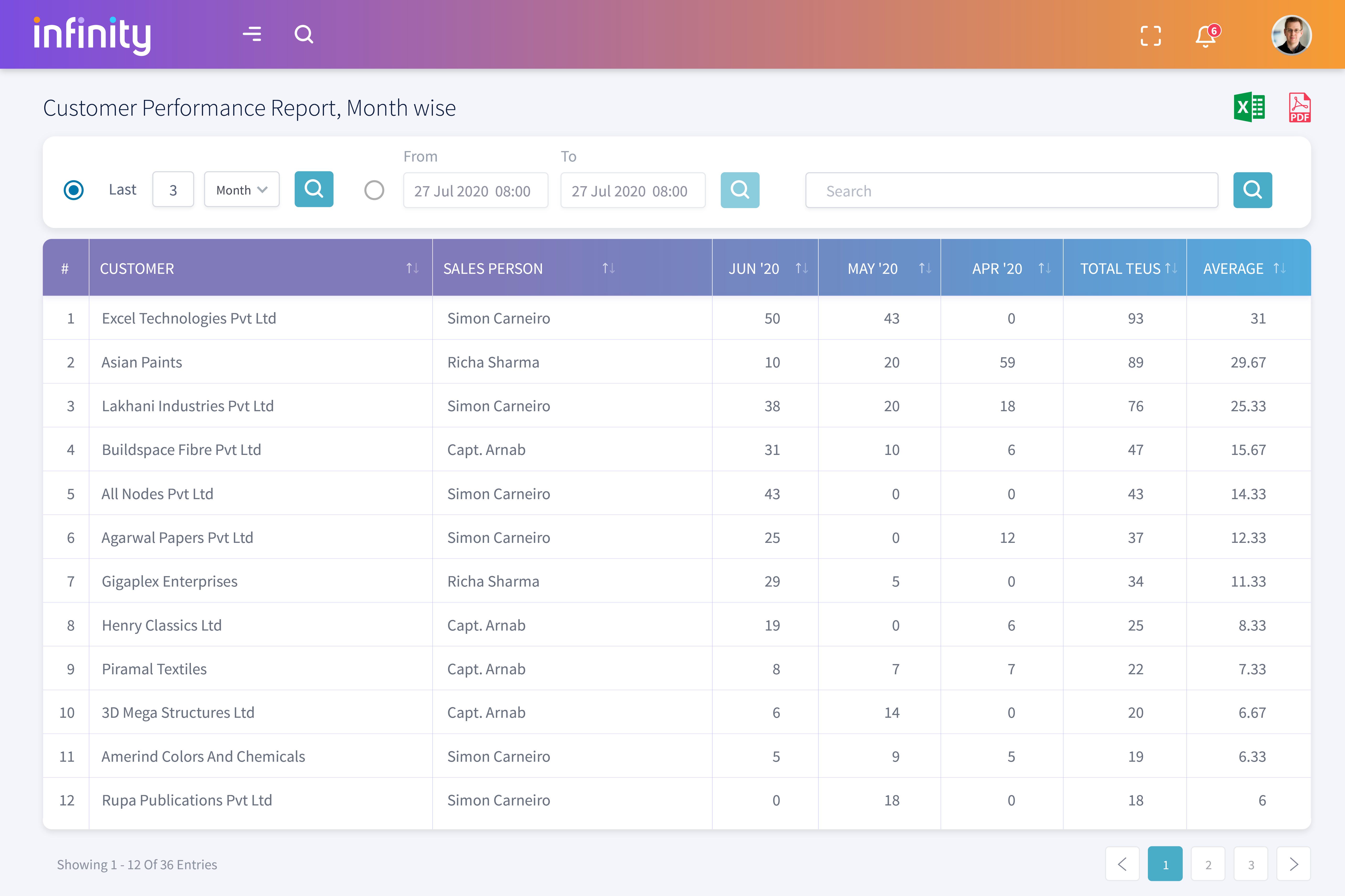Open the From date field

[x=475, y=190]
